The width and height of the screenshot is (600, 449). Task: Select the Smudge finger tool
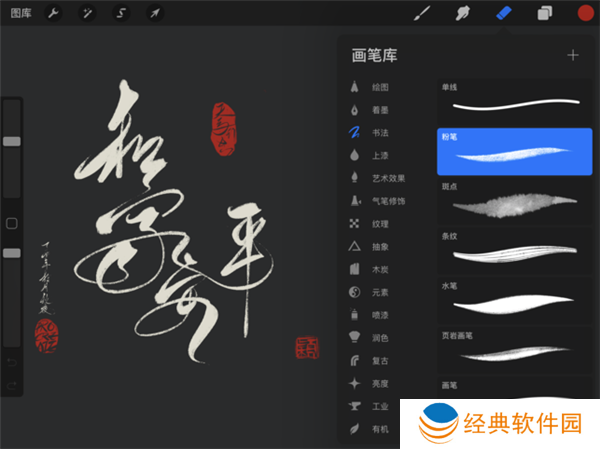pos(463,13)
